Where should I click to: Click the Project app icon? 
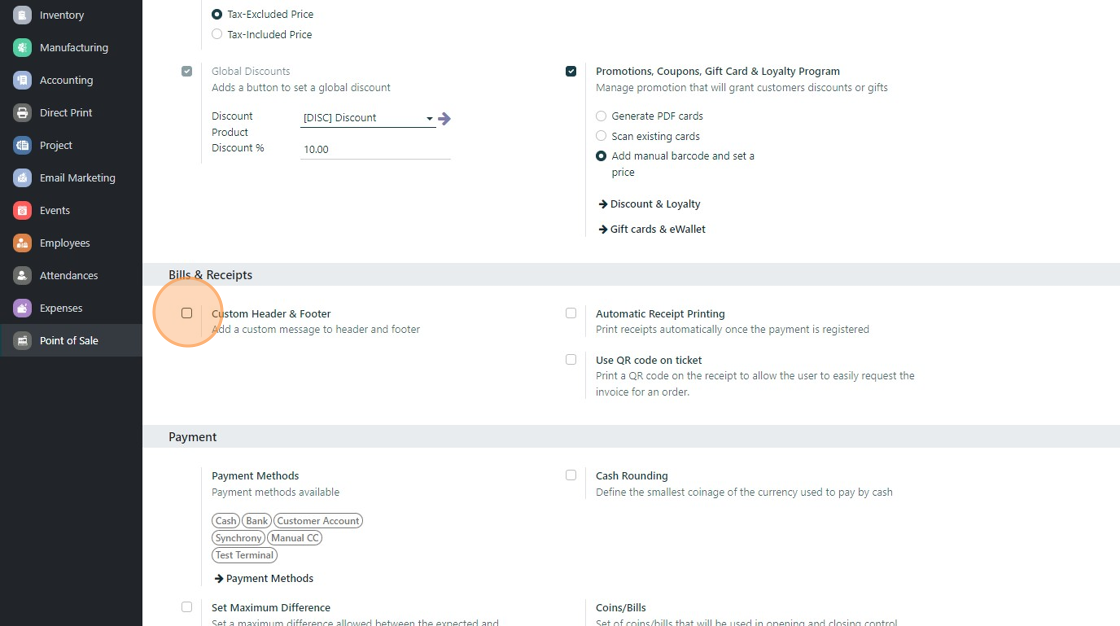coord(22,145)
